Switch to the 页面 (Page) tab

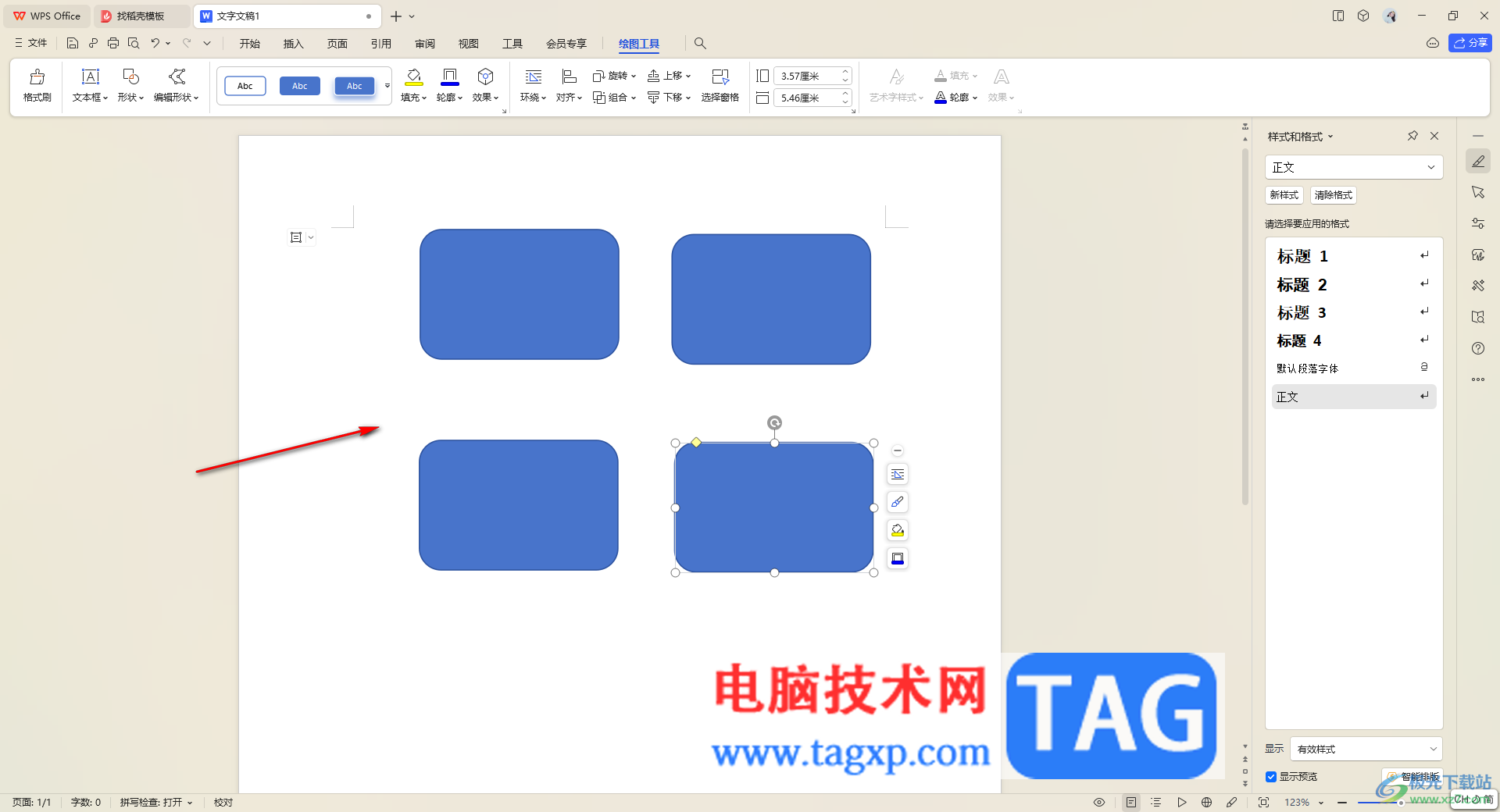tap(337, 44)
